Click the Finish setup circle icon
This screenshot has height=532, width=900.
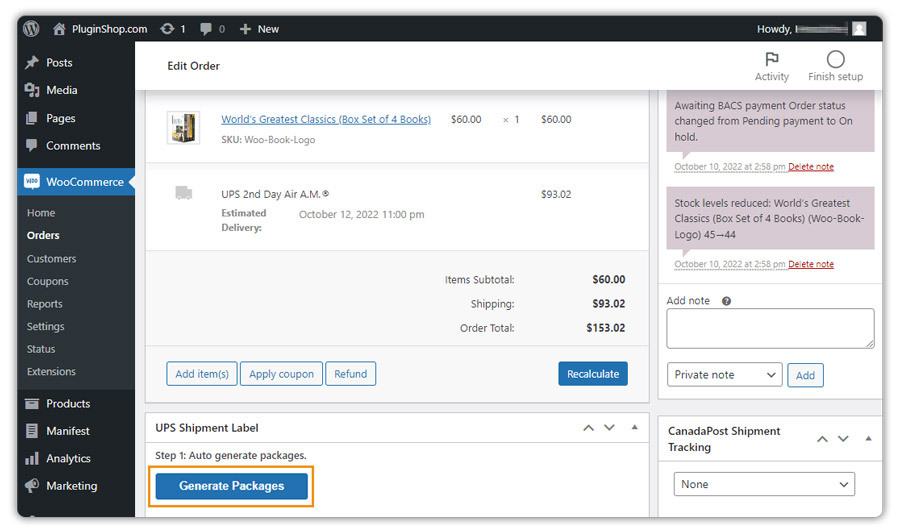pyautogui.click(x=835, y=60)
